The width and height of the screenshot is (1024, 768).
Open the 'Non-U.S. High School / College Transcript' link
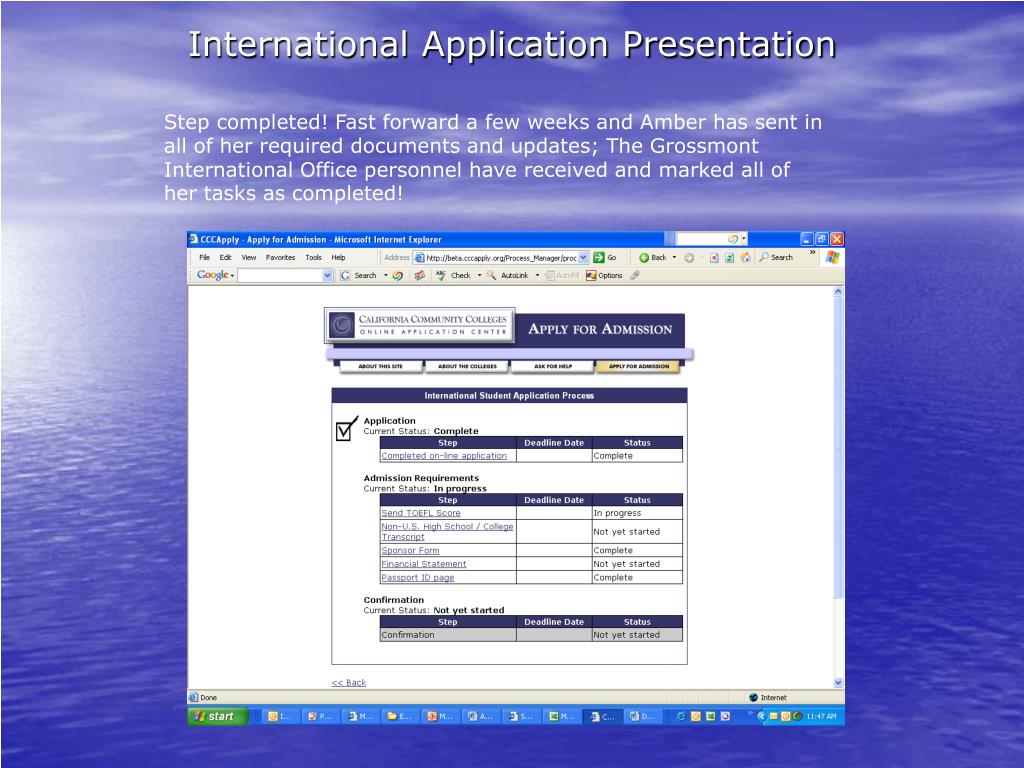(x=447, y=532)
